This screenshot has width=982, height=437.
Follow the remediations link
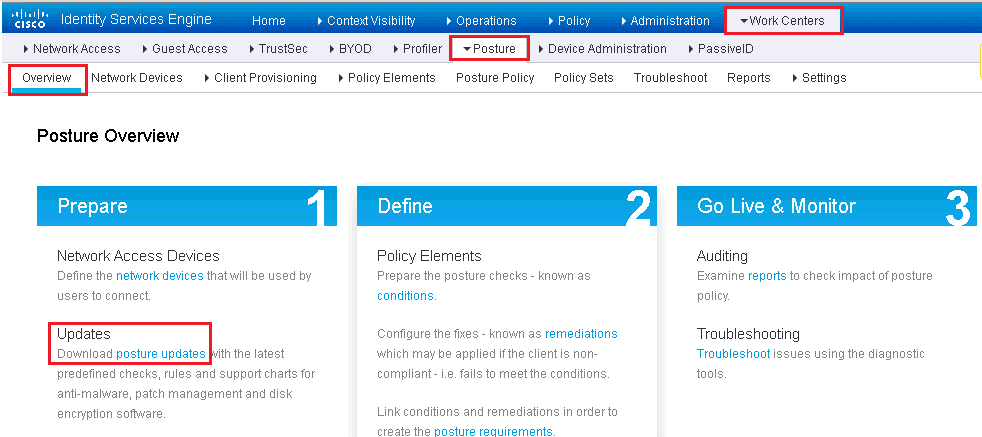581,334
